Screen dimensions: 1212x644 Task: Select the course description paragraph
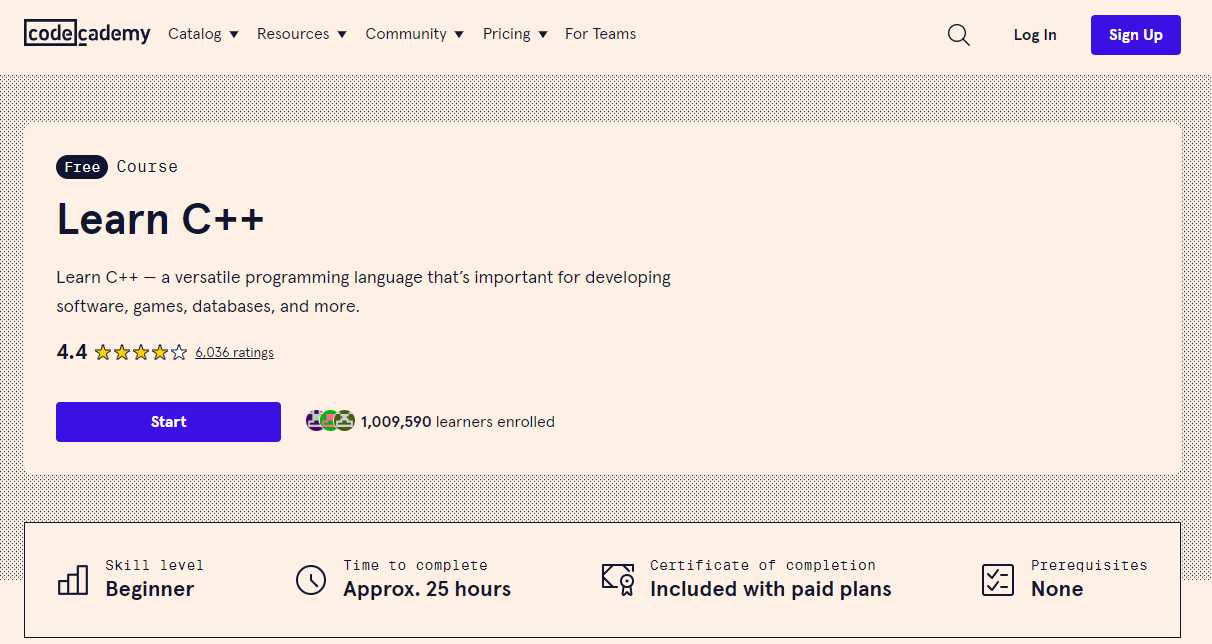point(364,292)
